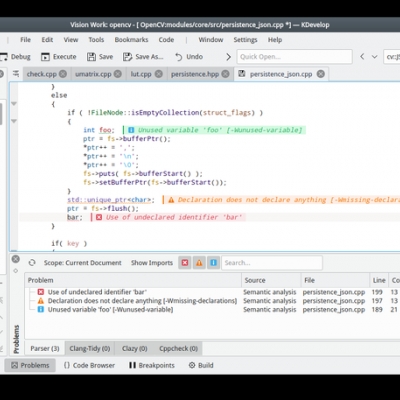Open the Scope: Current Document selector
400x400 pixels.
point(83,263)
